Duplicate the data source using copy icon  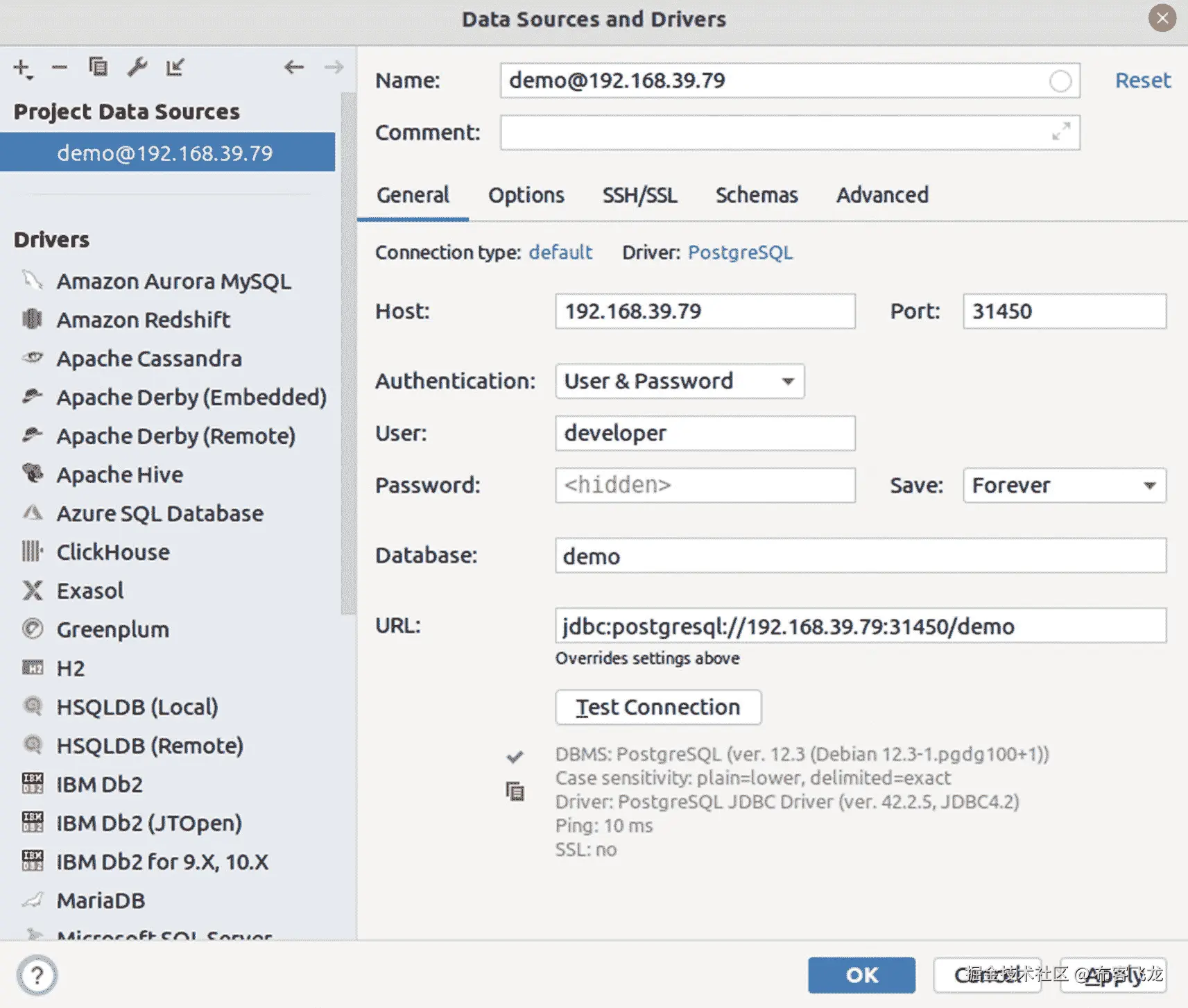pos(98,67)
